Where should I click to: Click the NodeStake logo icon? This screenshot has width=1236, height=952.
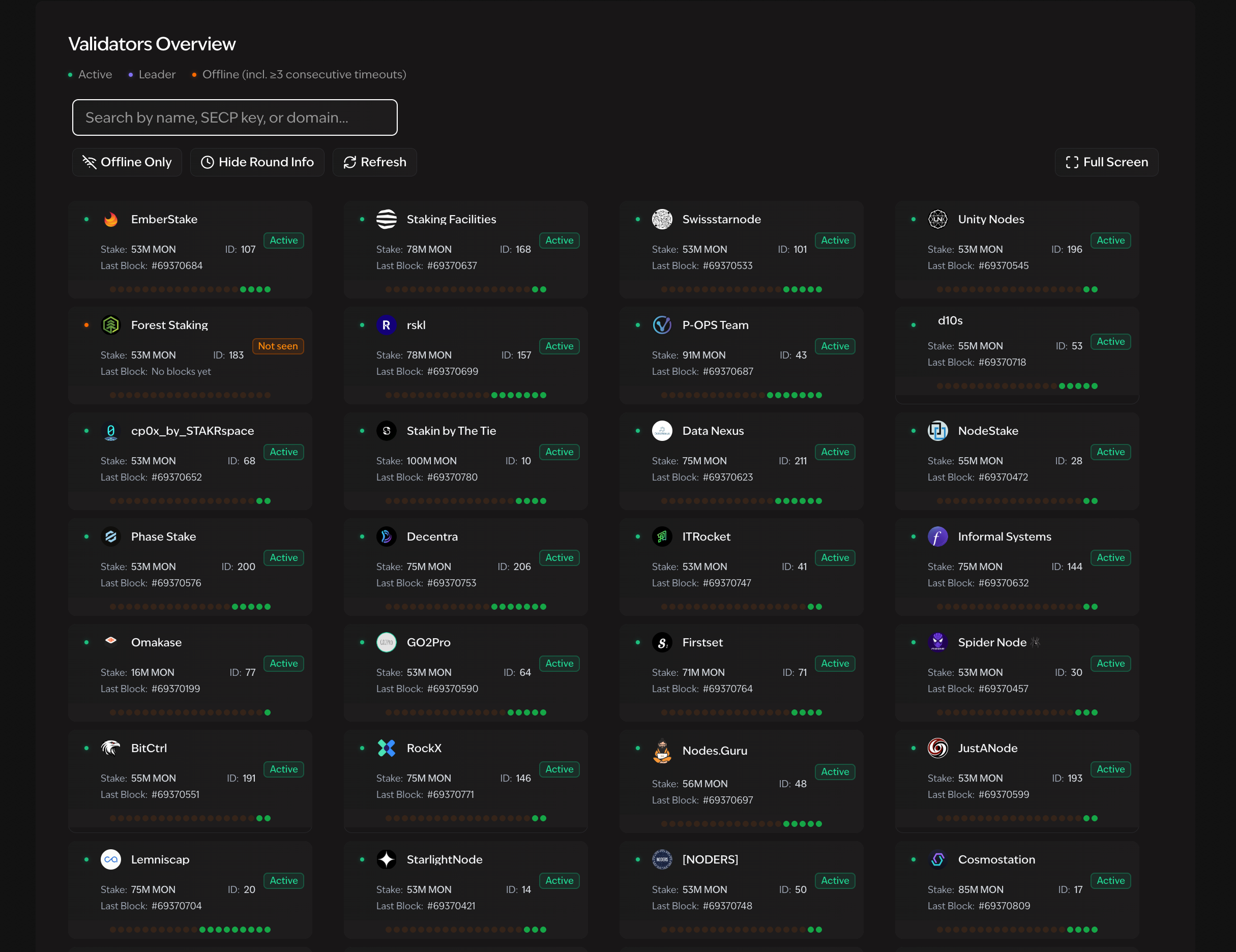(938, 431)
